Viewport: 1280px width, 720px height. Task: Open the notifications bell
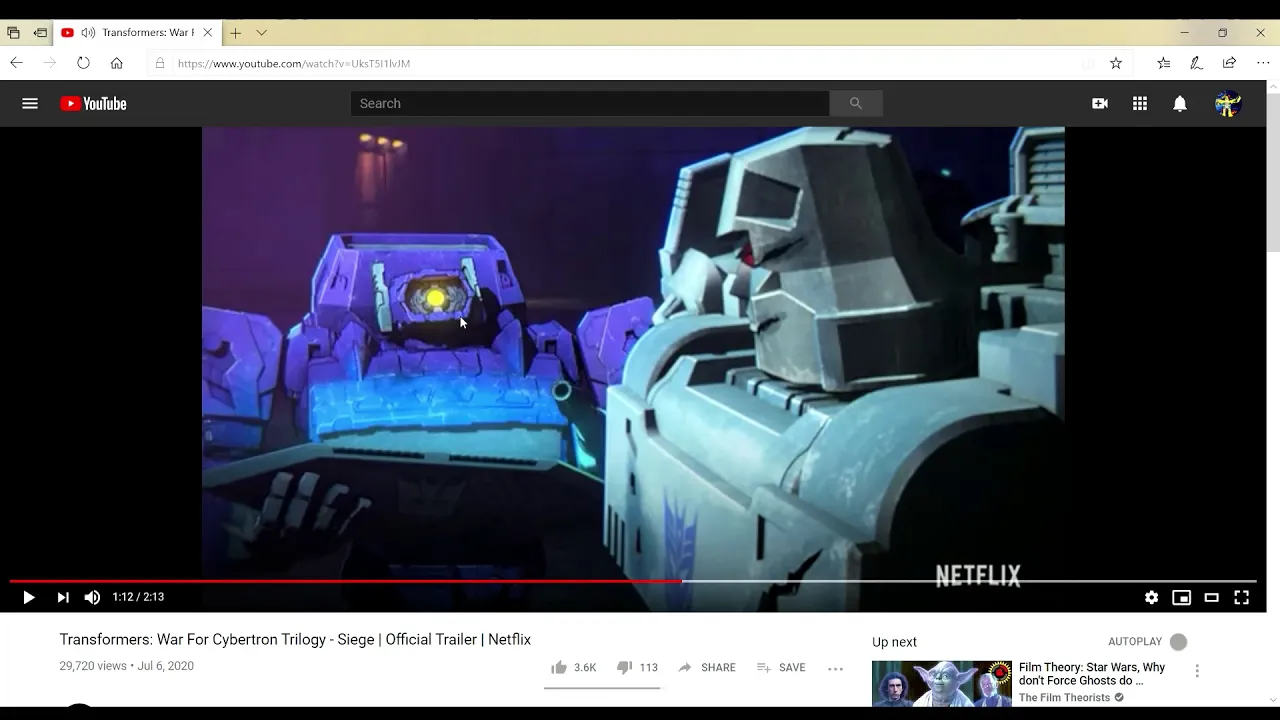1180,103
